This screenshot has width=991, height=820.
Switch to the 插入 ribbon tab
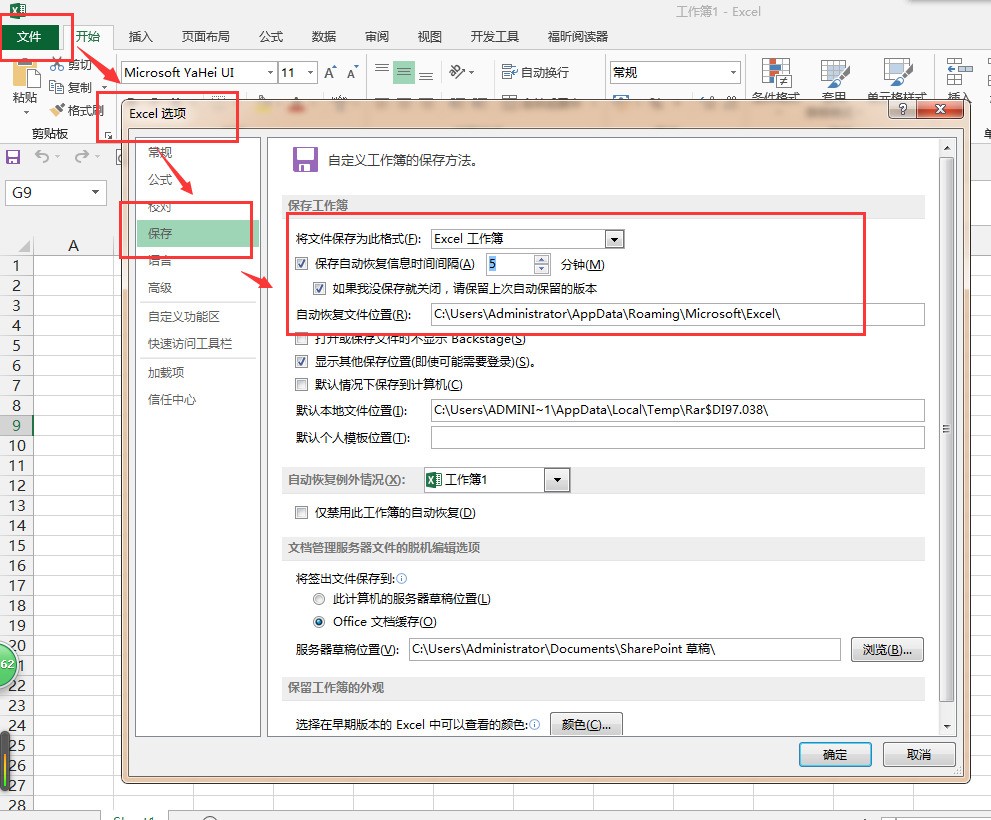click(140, 37)
